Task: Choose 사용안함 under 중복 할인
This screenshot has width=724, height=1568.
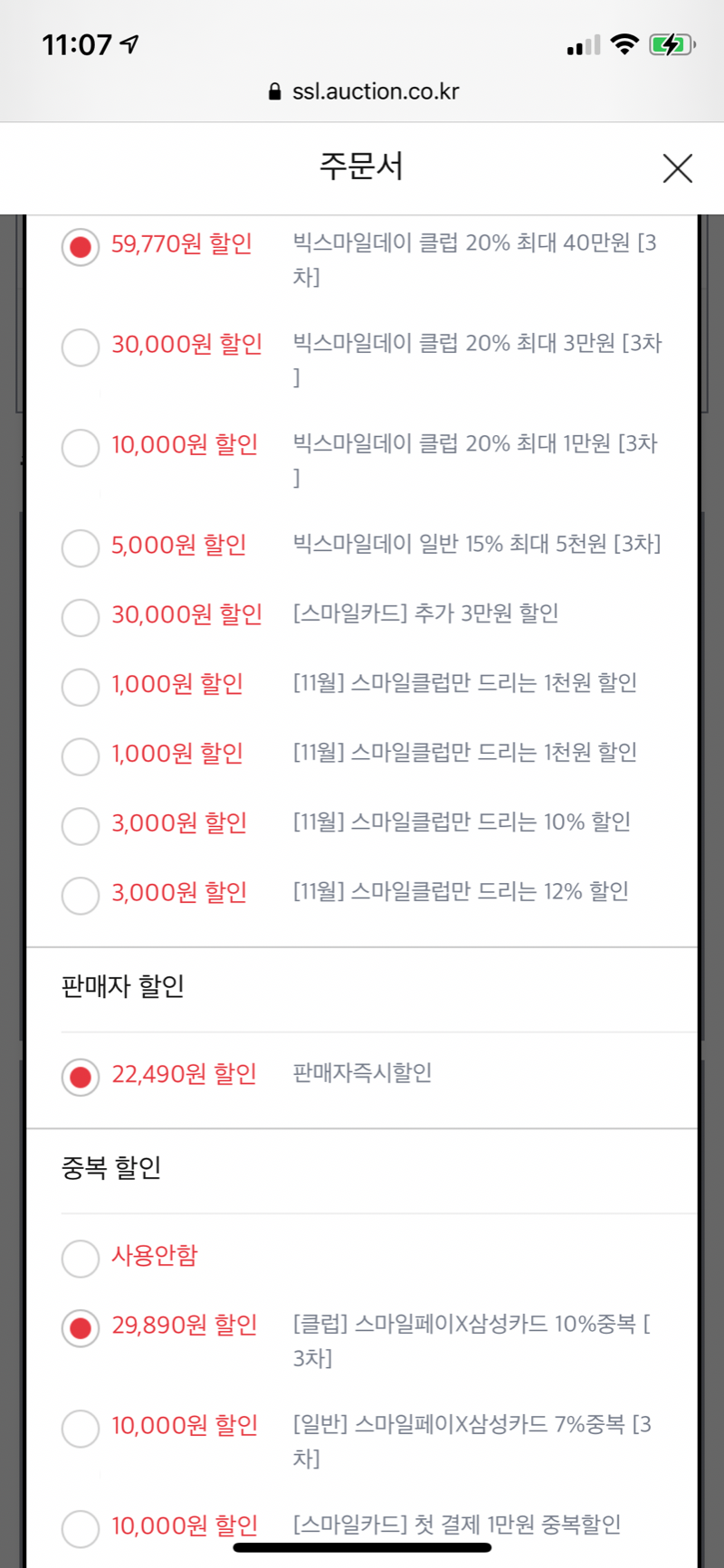Action: [x=81, y=1259]
